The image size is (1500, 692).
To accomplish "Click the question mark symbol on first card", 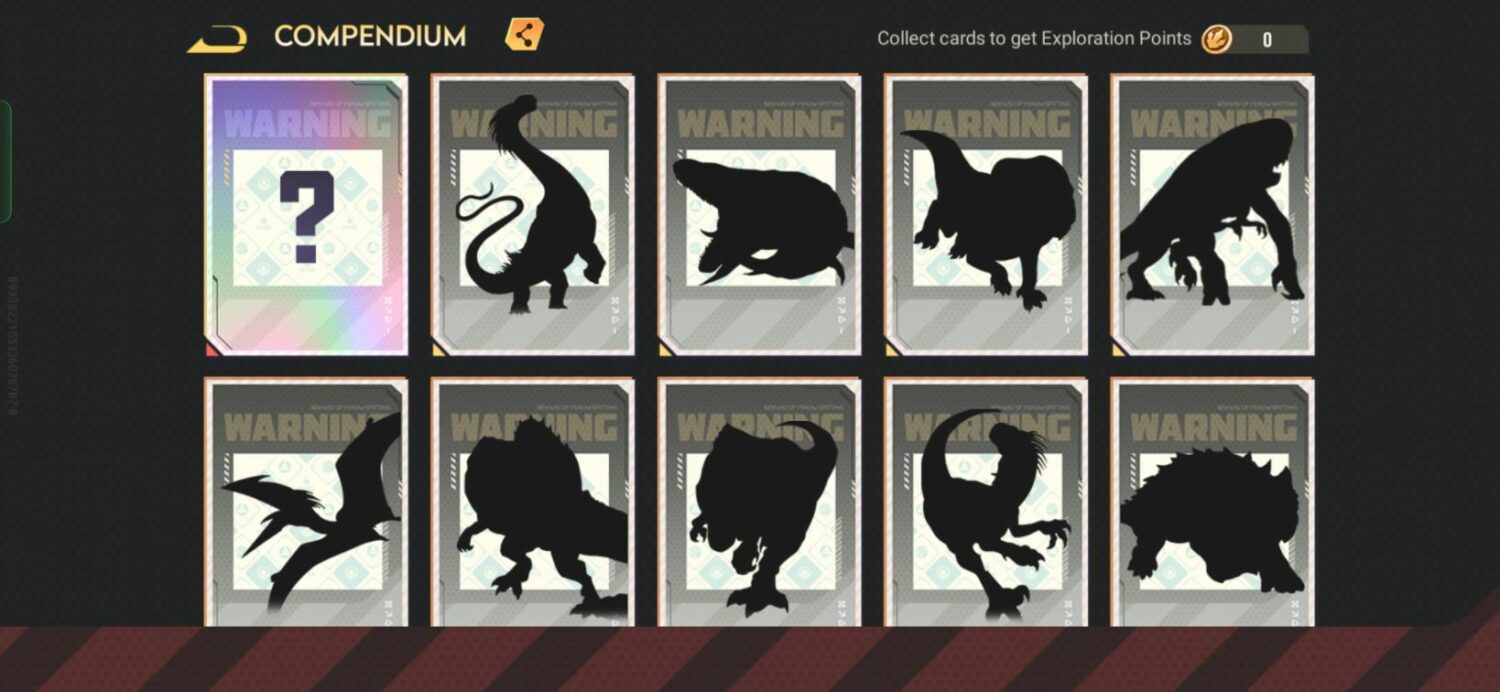I will [306, 216].
